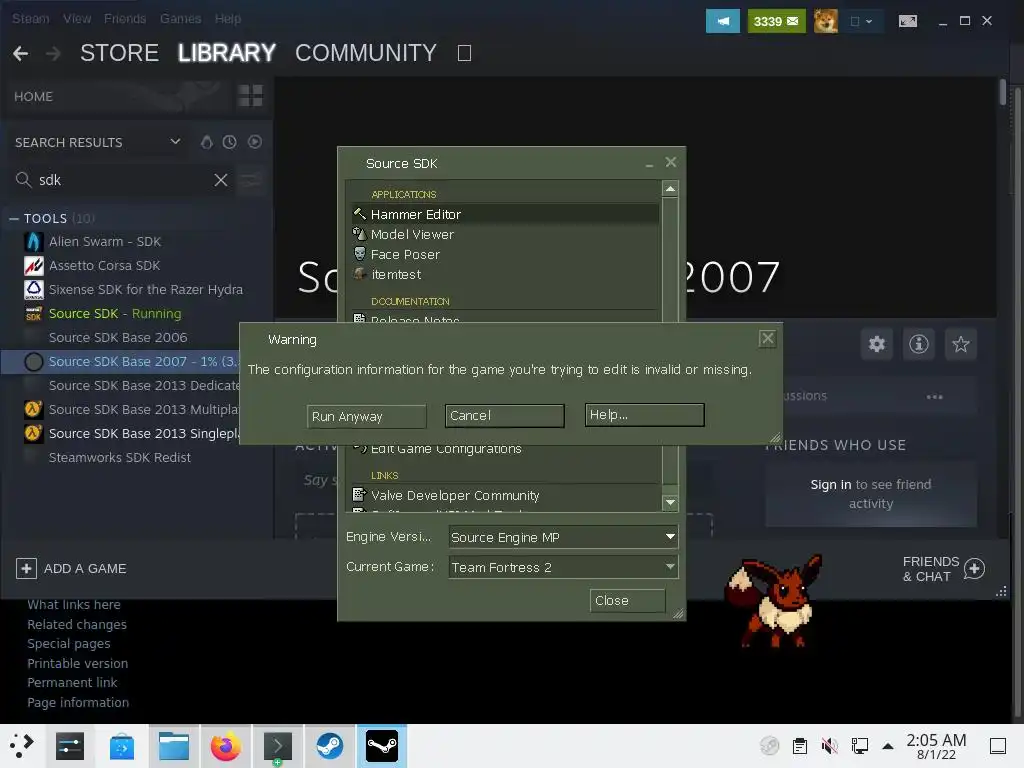Open the Discover store taskbar icon

(x=122, y=746)
